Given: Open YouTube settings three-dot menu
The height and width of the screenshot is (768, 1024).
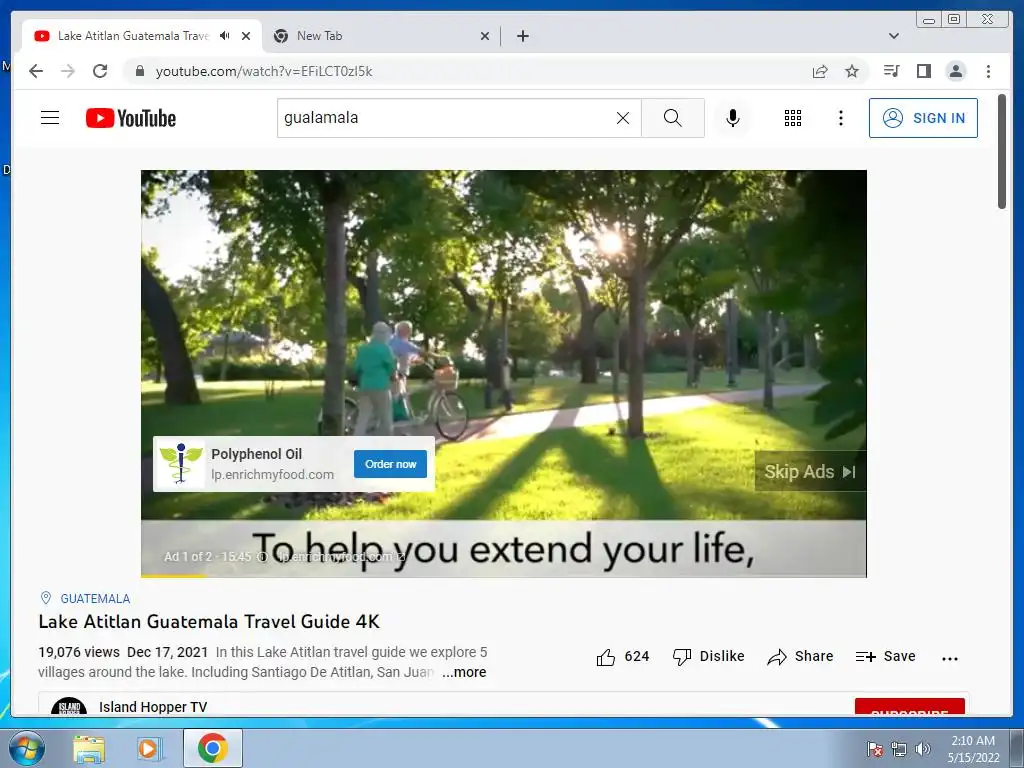Looking at the screenshot, I should pos(840,118).
